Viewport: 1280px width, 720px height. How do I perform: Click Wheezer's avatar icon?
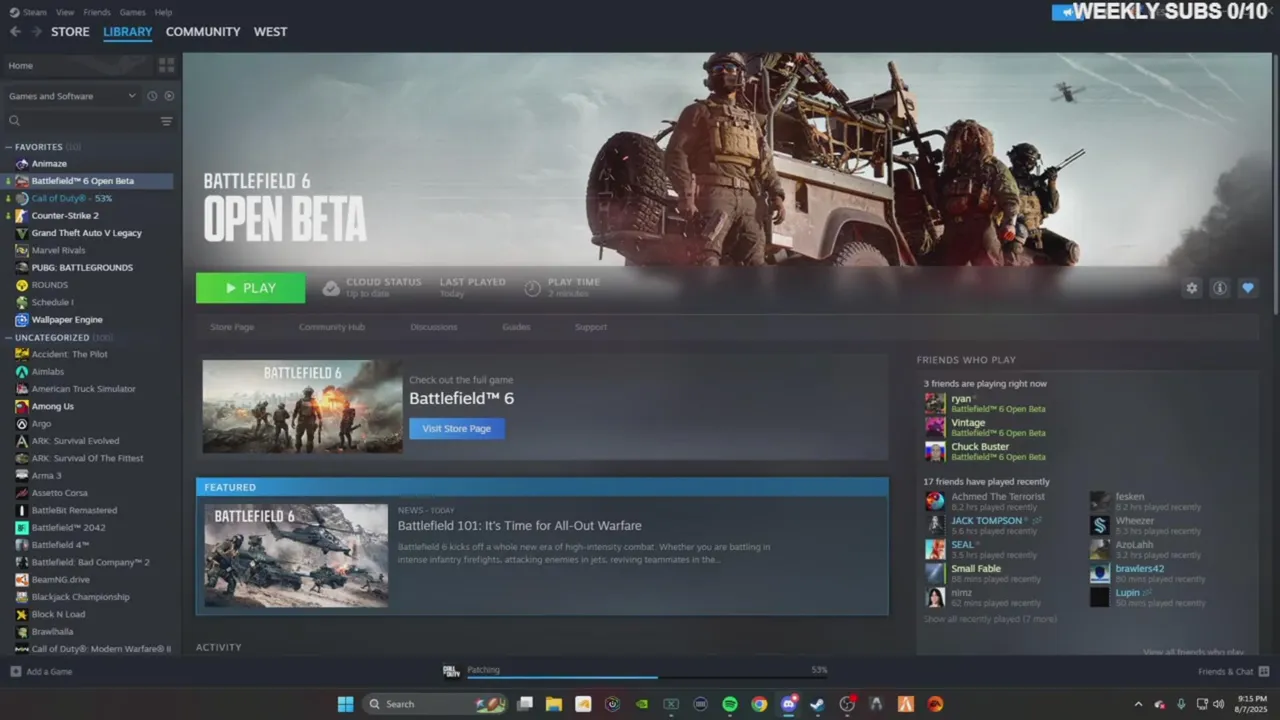1100,525
